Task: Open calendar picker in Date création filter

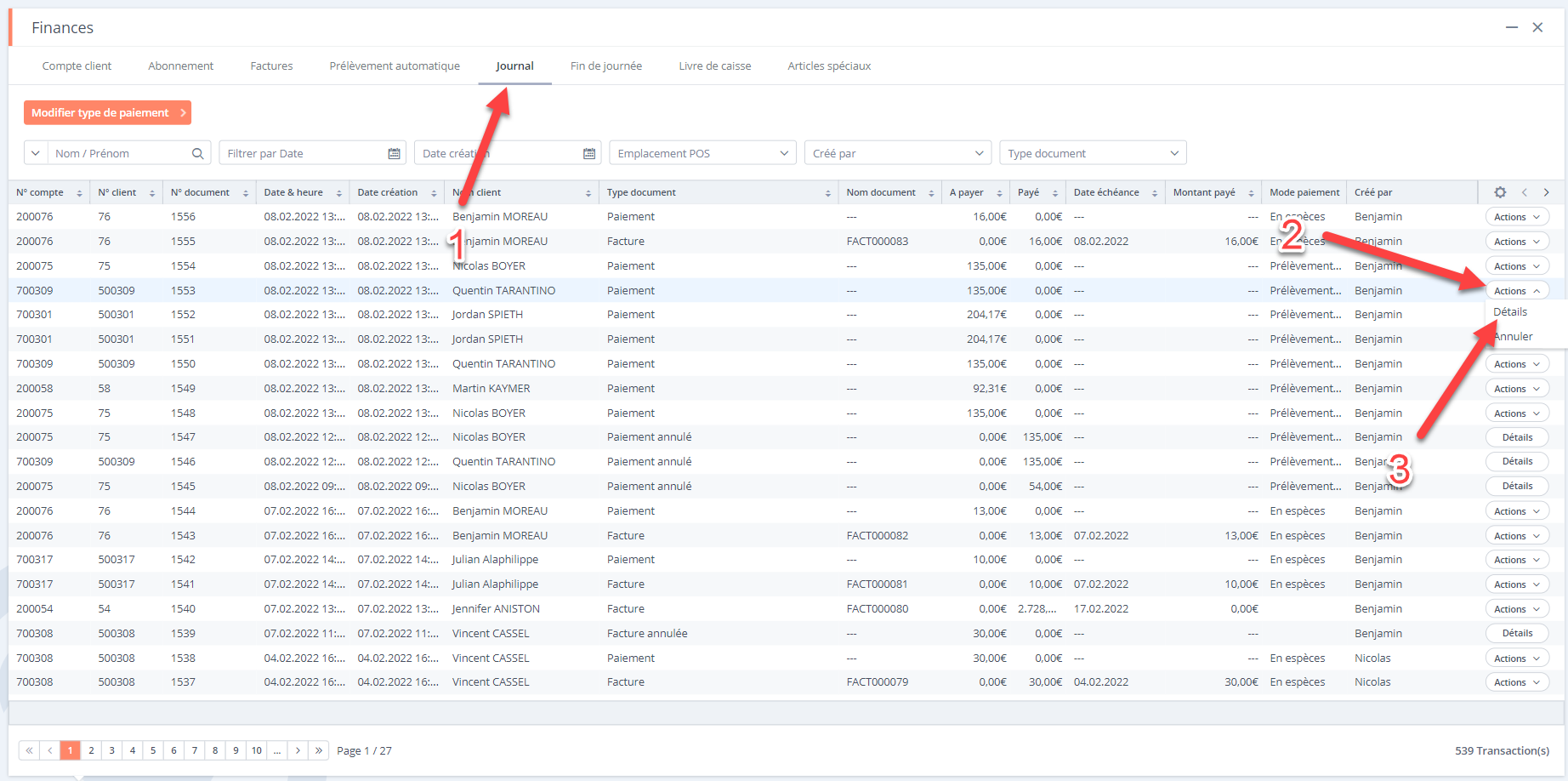Action: tap(589, 153)
